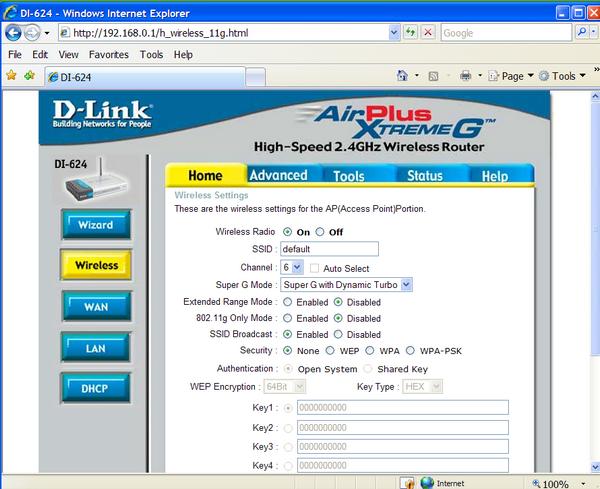Select WPA-PSK security option
Image resolution: width=600 pixels, height=489 pixels.
pos(410,350)
